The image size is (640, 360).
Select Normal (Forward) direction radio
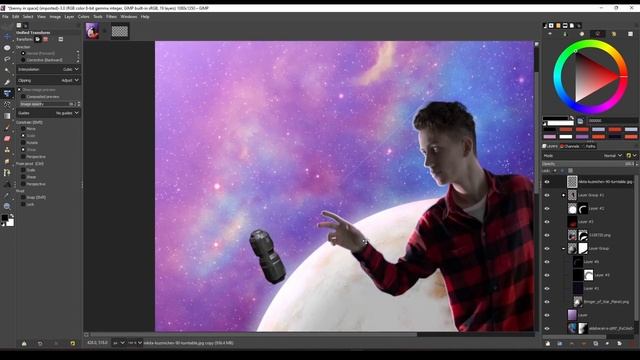[23, 53]
